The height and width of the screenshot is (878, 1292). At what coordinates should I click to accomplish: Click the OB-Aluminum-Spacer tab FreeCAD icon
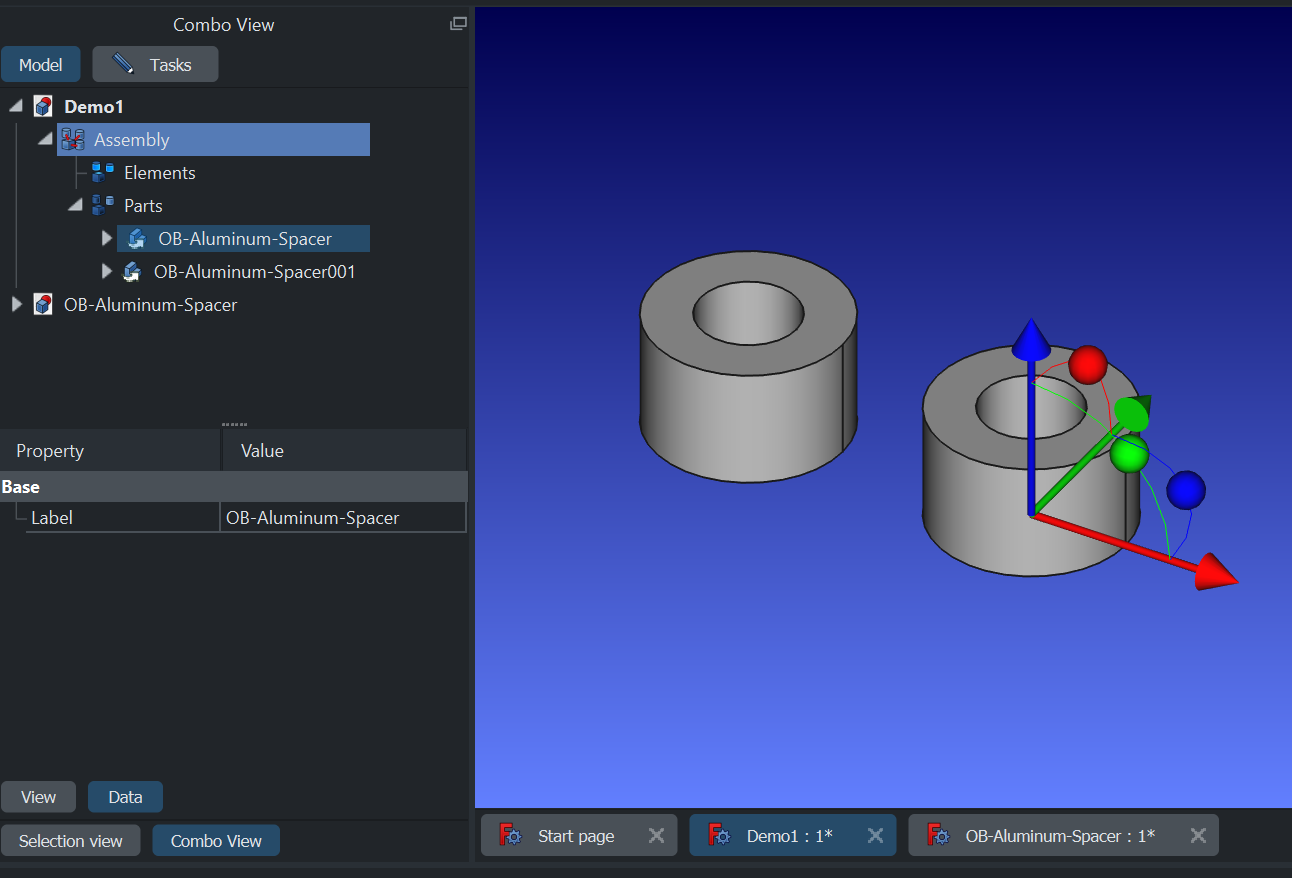click(938, 835)
